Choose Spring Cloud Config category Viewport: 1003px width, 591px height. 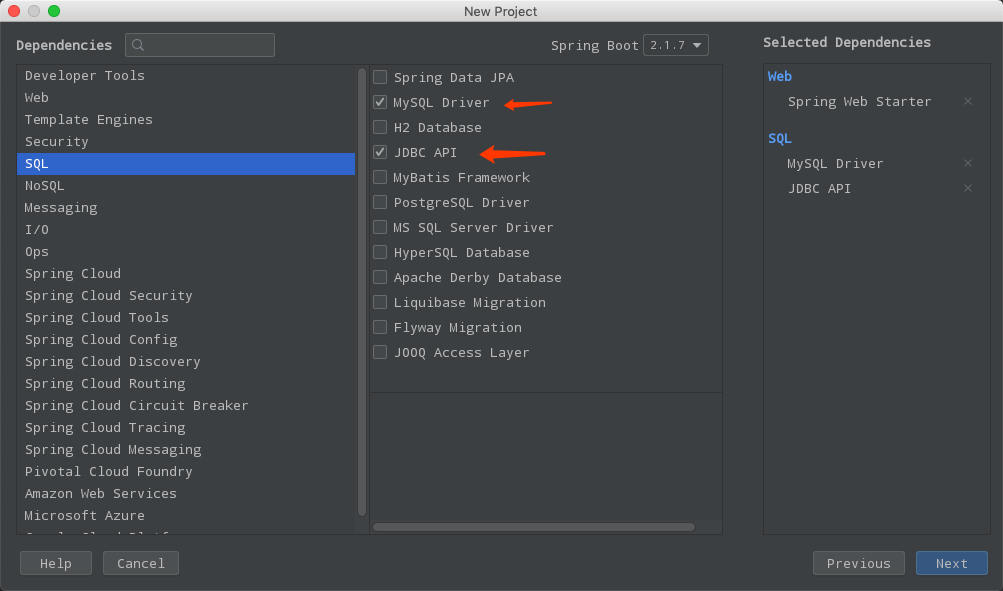click(186, 340)
